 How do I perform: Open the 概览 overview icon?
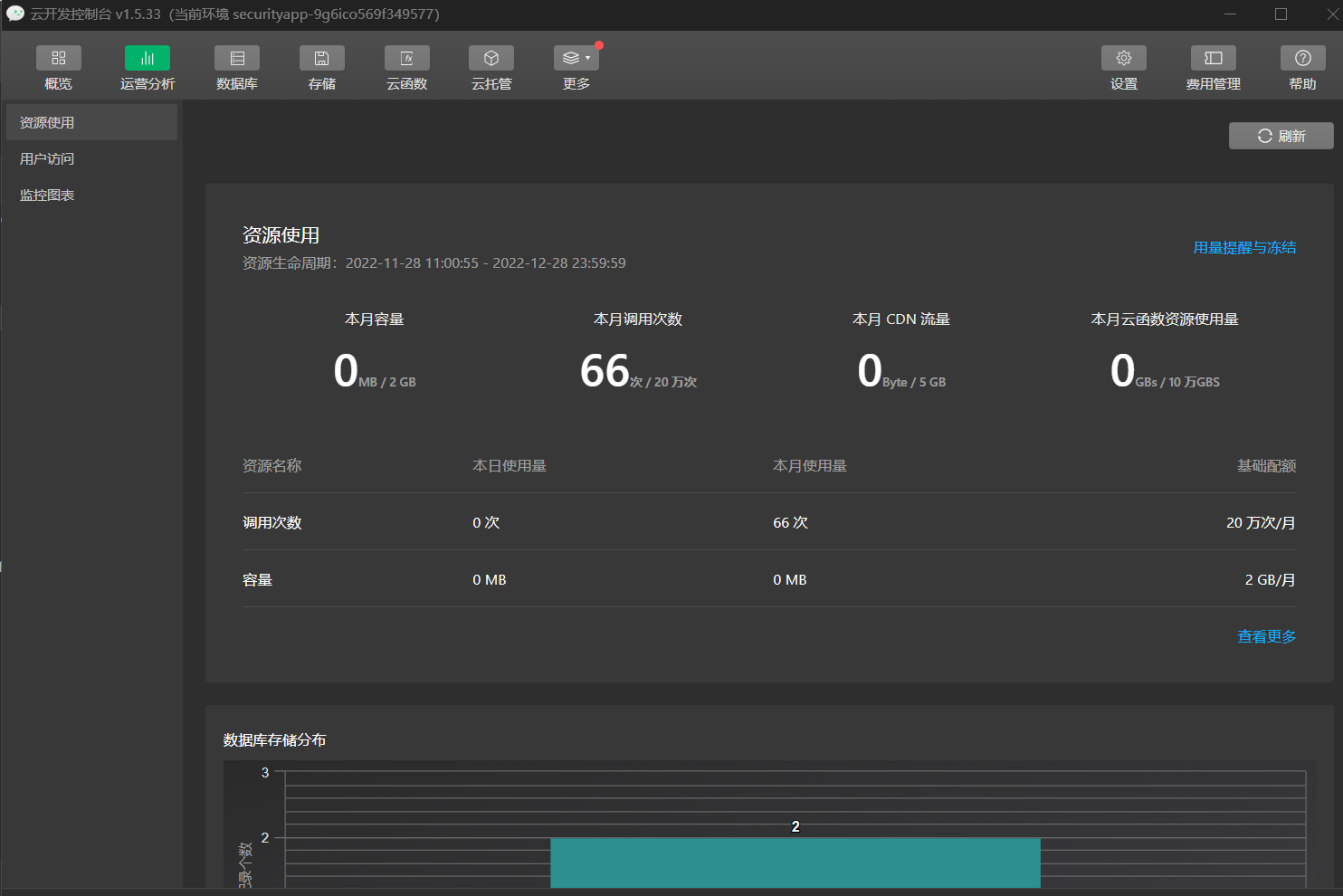click(x=58, y=58)
